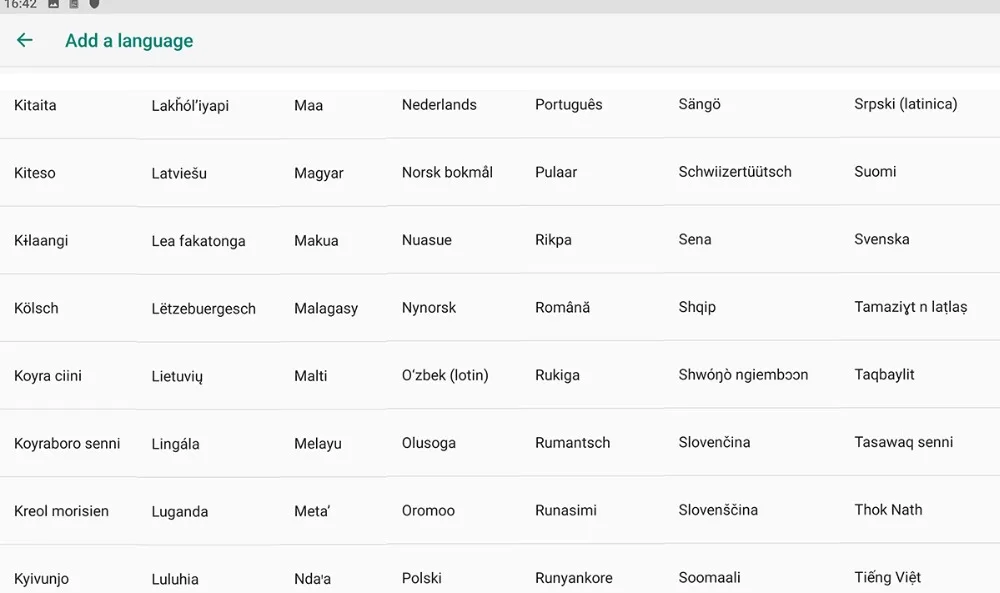Pick O'zbek (lotin) language
Screen dimensions: 1000x593
point(445,375)
